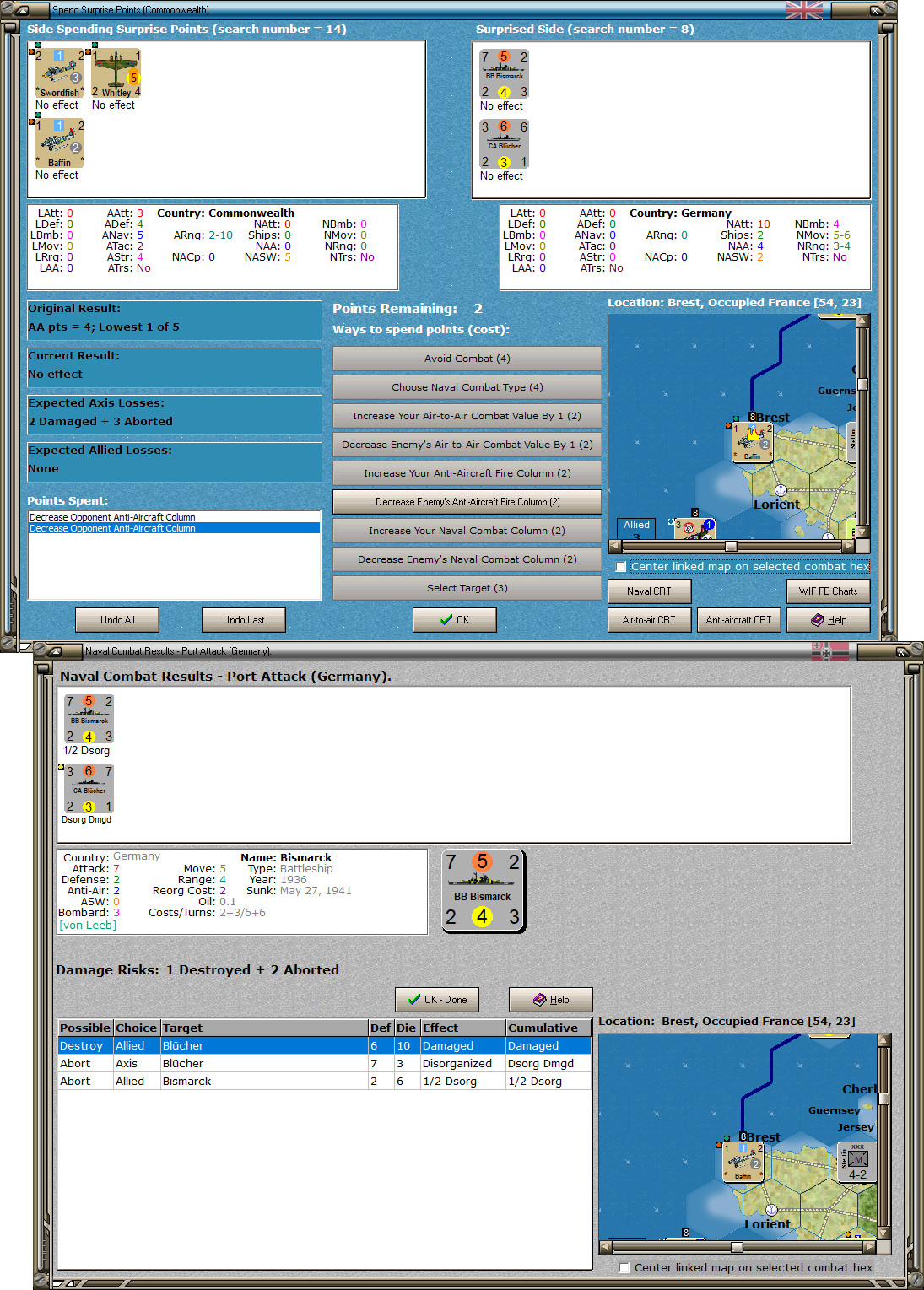Click Decrease Enemy's Air-to-Air Combat Value By 1
Image resolution: width=924 pixels, height=1290 pixels.
(x=467, y=445)
